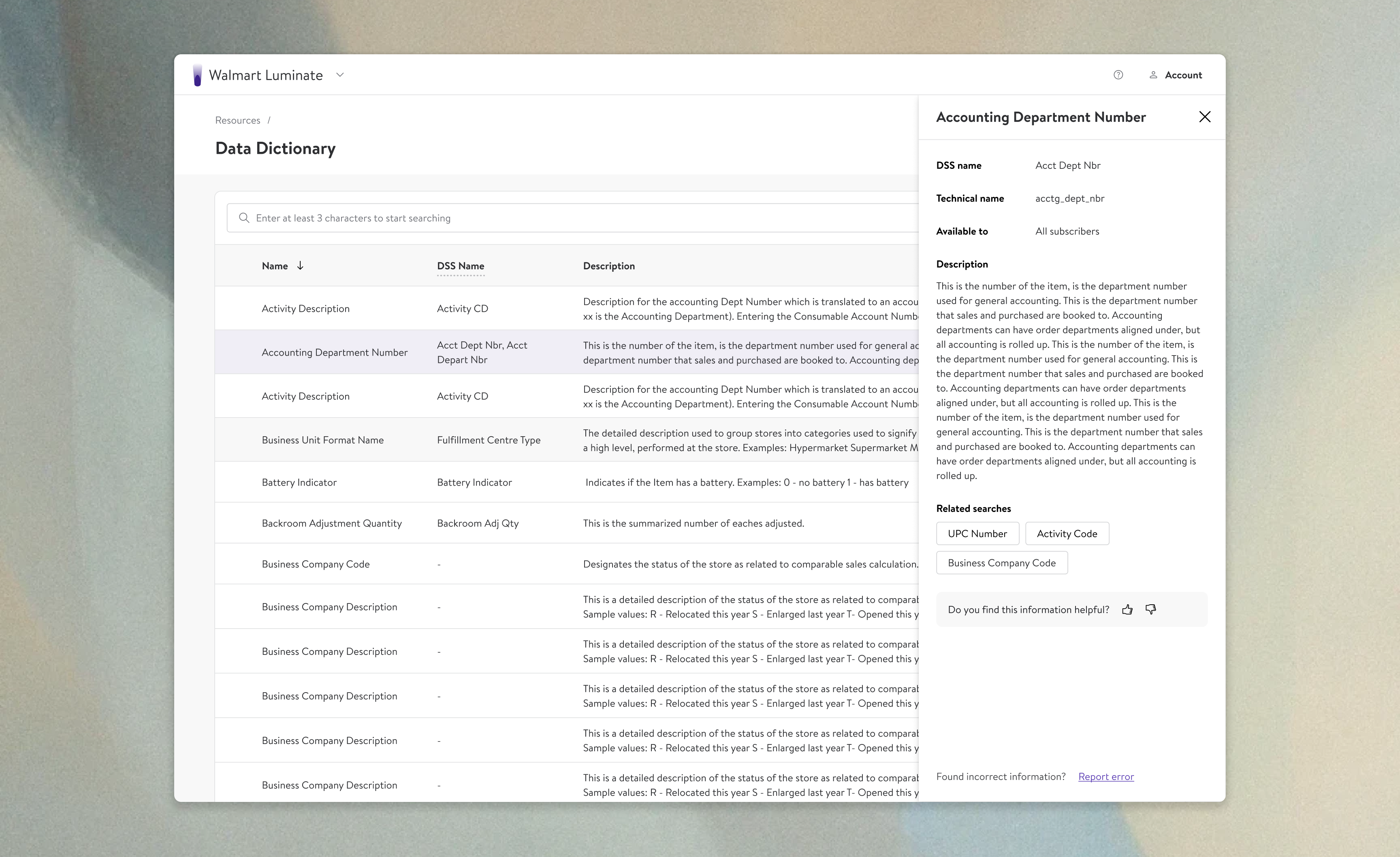The width and height of the screenshot is (1400, 857).
Task: Click the Acct Dept Nbr, Acct Depart Nbr cell
Action: tap(482, 352)
